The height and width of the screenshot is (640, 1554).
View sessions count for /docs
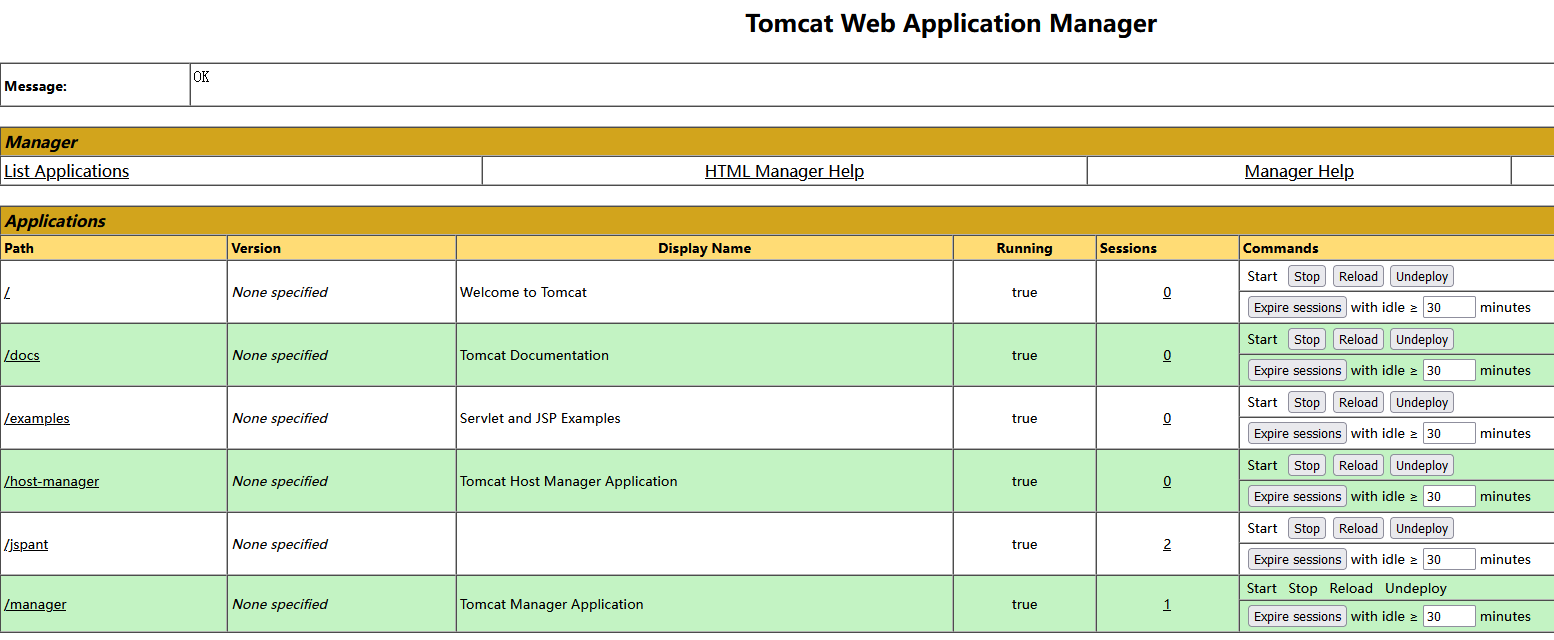(x=1167, y=355)
